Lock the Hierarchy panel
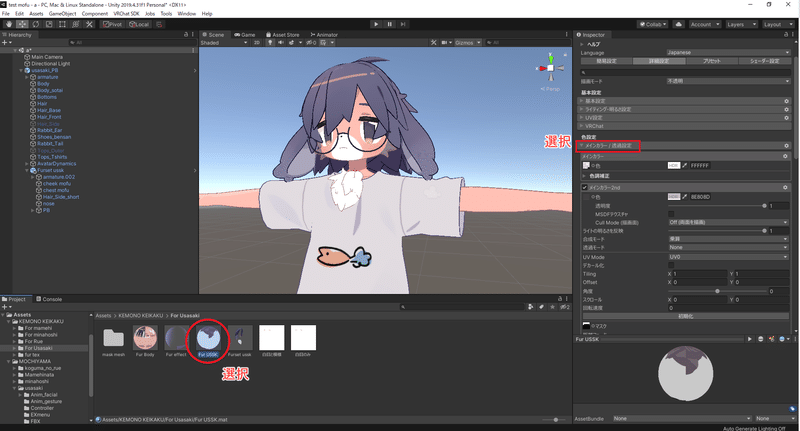Screen dimensions: 800x431 point(186,35)
